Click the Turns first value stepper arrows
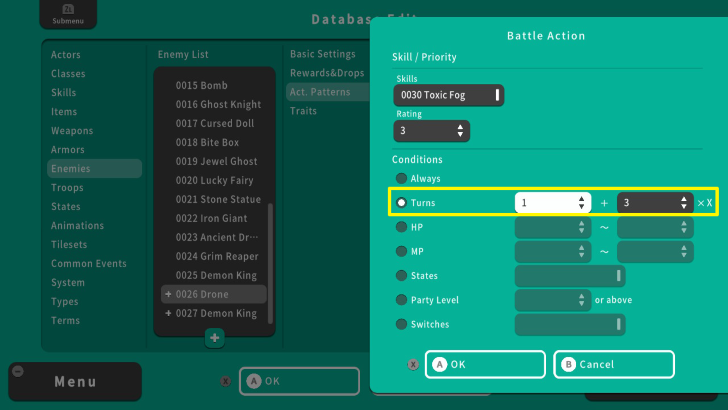Image resolution: width=728 pixels, height=410 pixels. [581, 203]
